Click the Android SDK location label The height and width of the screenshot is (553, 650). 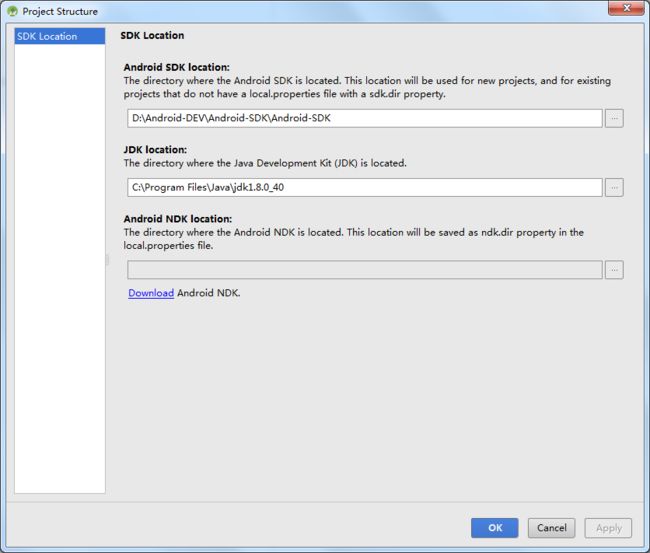coord(177,67)
